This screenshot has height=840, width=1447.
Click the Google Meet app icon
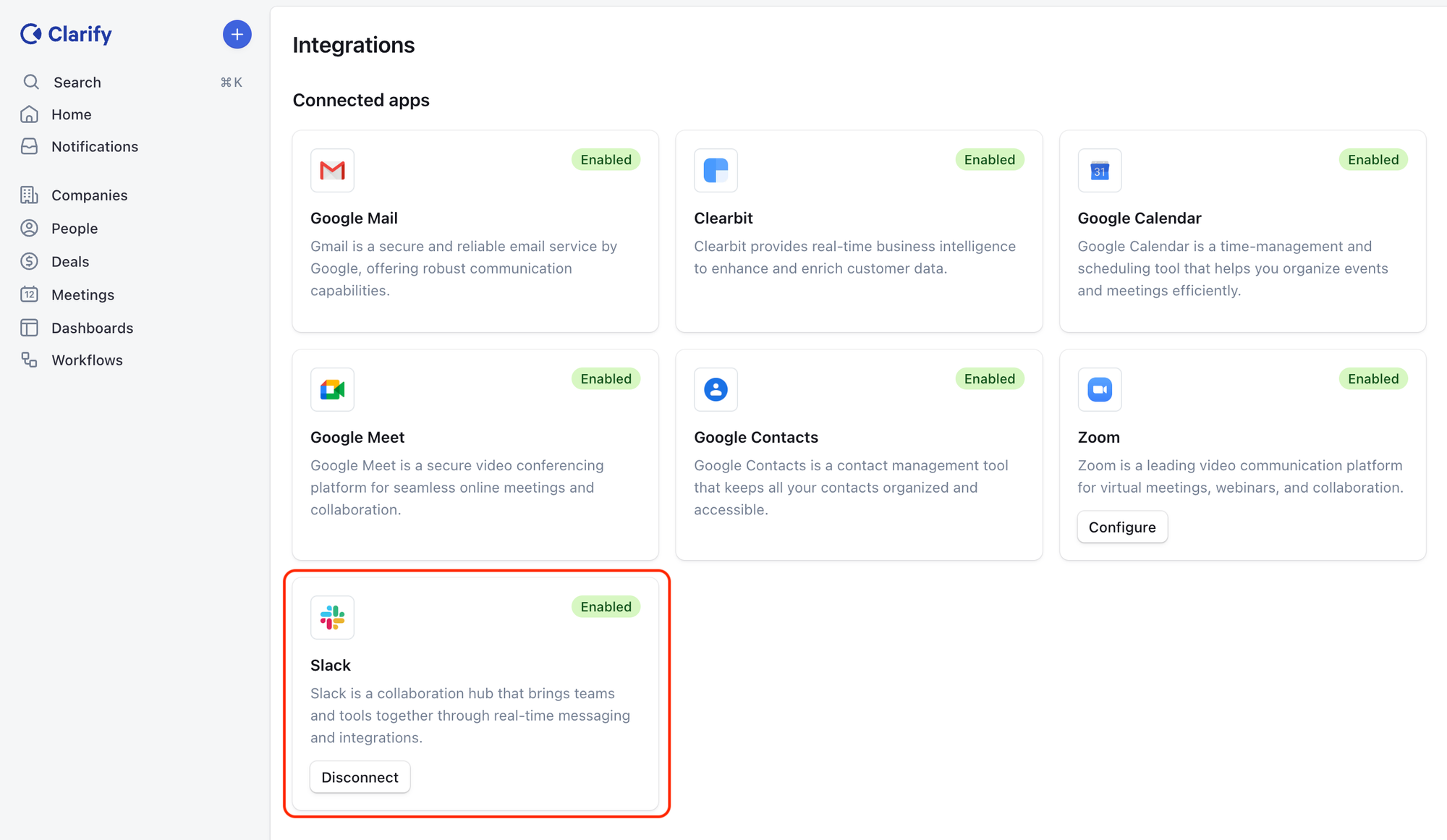332,390
